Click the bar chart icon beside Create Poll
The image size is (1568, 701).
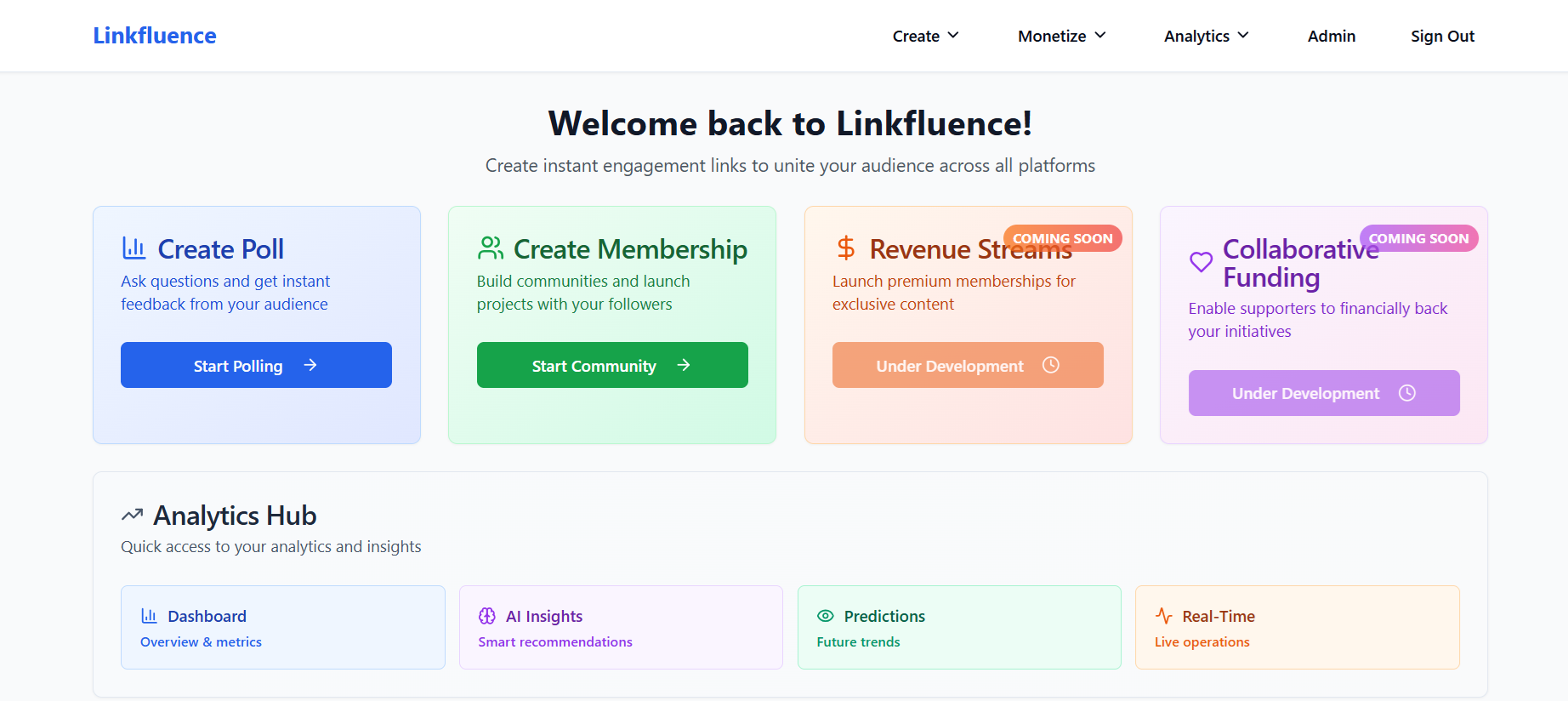134,248
